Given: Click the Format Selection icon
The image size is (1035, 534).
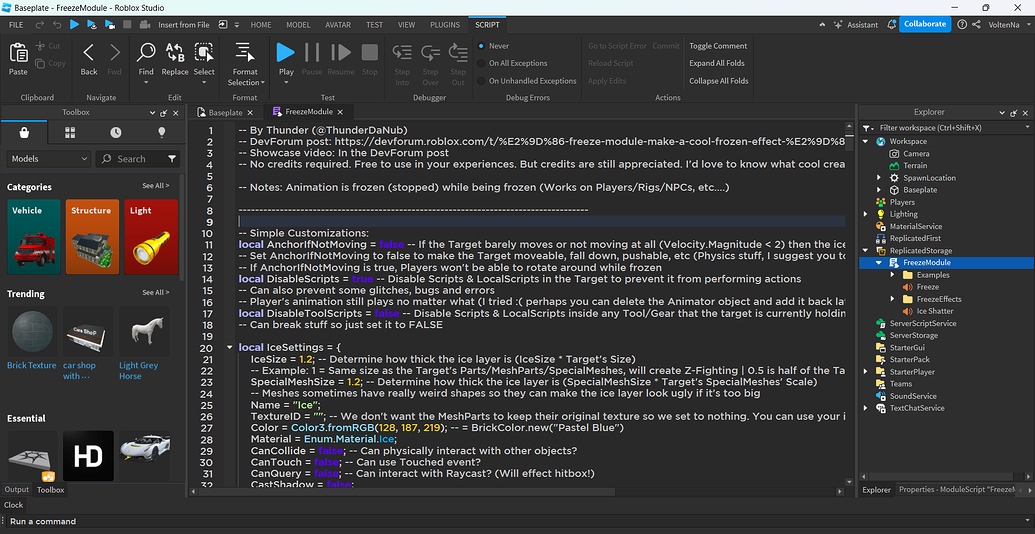Looking at the screenshot, I should 245,53.
